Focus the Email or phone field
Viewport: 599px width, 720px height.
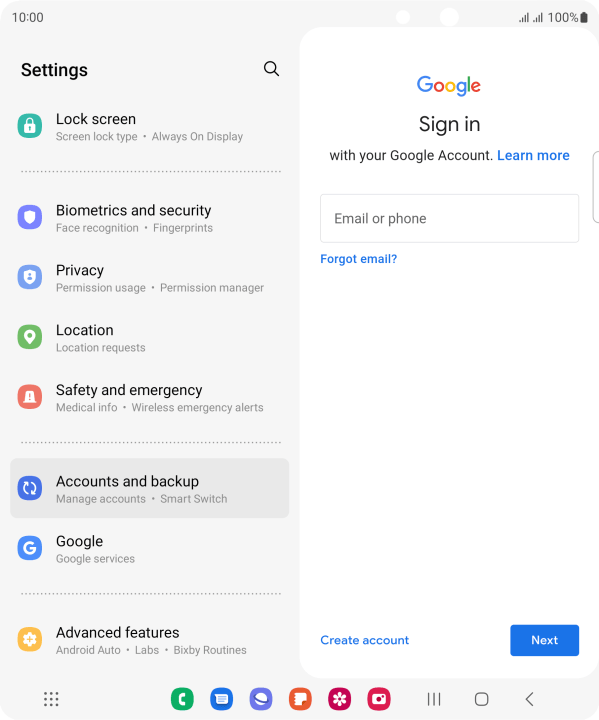449,219
